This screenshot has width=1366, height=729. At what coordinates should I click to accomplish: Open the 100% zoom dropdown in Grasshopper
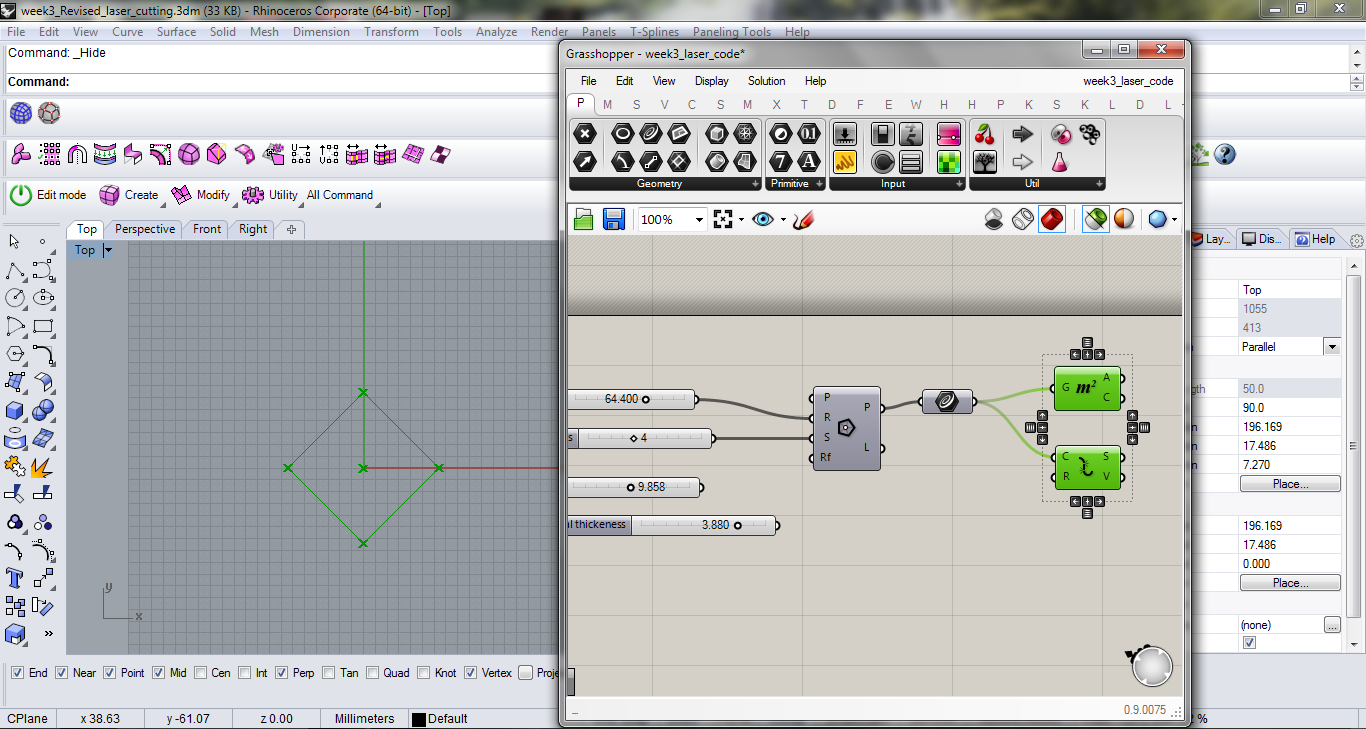[699, 219]
